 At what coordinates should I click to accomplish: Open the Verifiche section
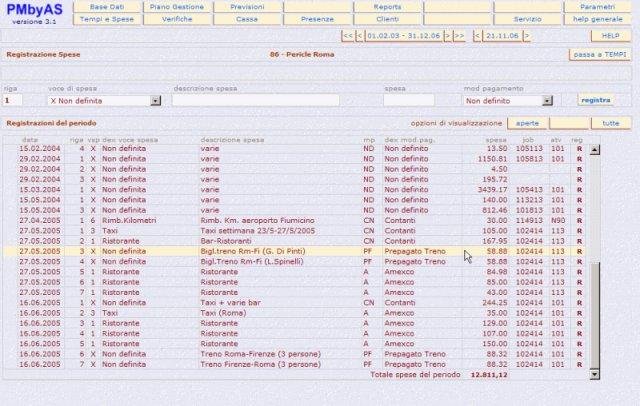(177, 19)
